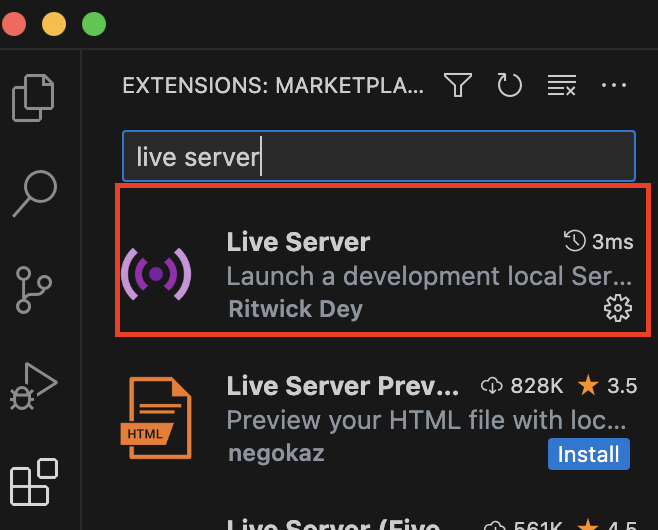Click the negokaz publisher name

coord(276,453)
